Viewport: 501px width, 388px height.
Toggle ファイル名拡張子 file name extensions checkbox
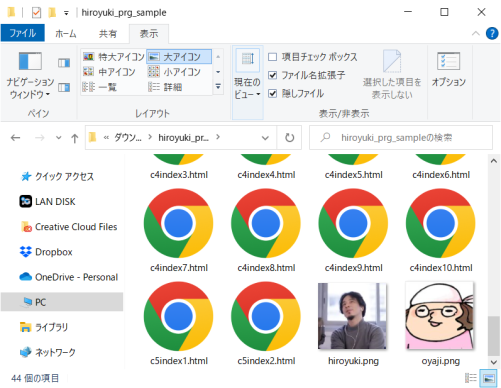pyautogui.click(x=272, y=75)
